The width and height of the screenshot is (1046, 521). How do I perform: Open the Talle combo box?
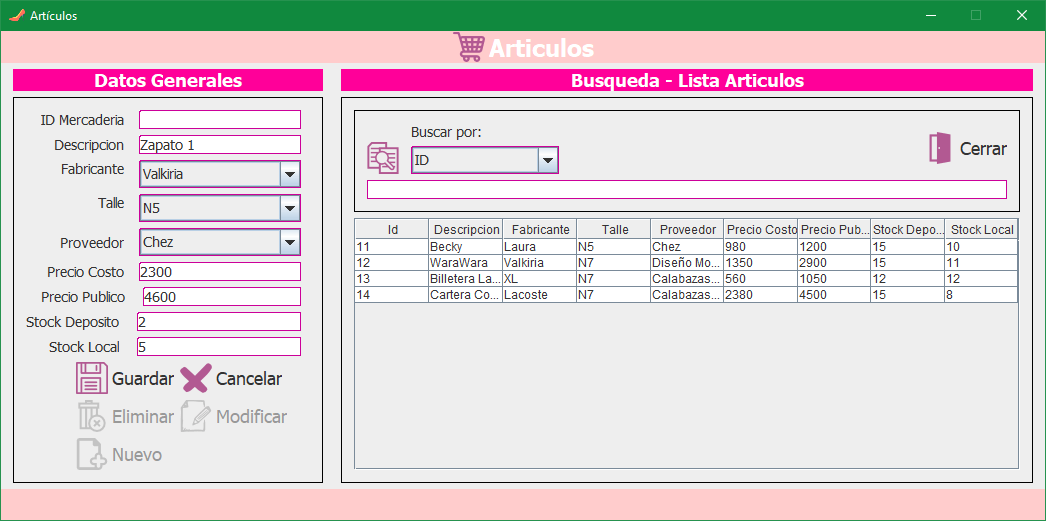coord(289,209)
